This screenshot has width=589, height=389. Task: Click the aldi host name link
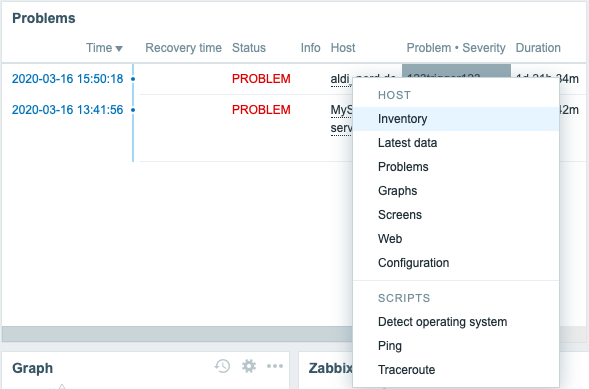click(341, 79)
